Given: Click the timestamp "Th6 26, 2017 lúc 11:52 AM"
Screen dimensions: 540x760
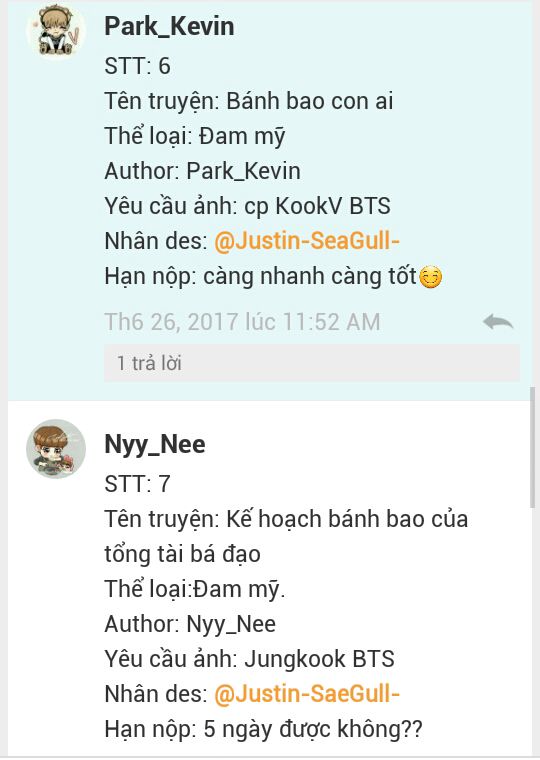Looking at the screenshot, I should click(x=242, y=322).
